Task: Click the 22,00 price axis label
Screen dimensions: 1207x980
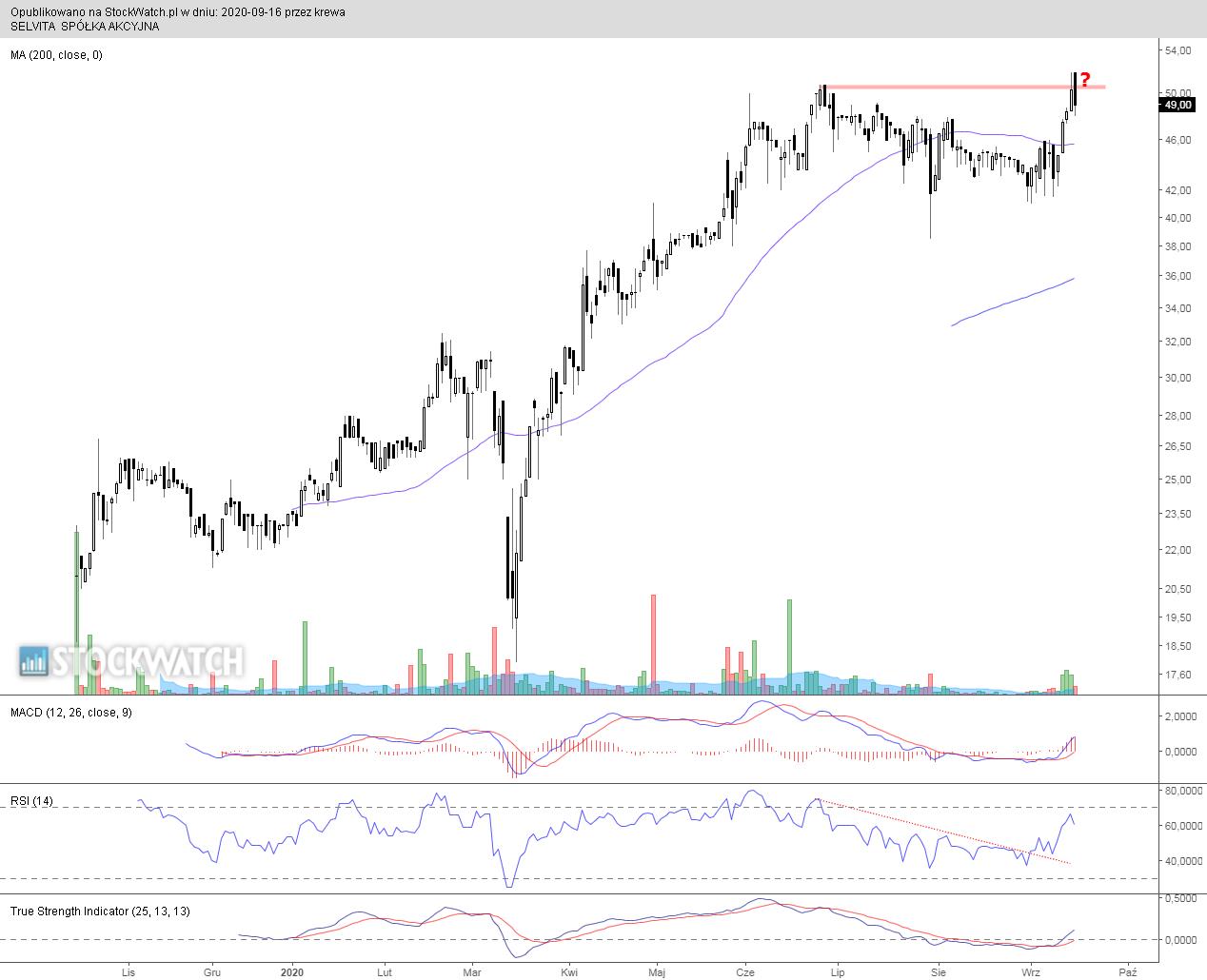Action: (x=1178, y=550)
